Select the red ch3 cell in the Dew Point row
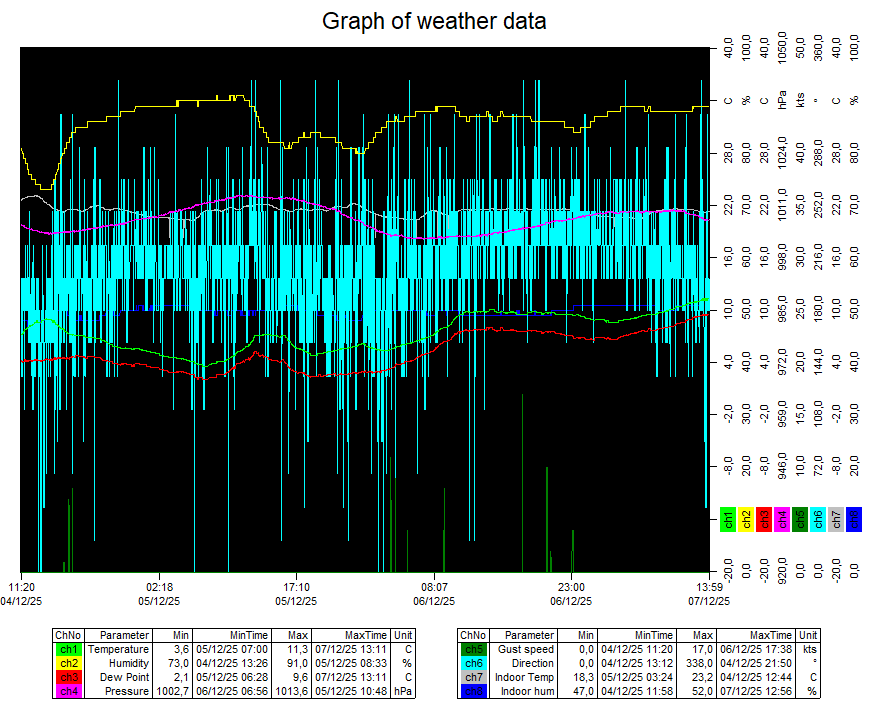Viewport: 869px width, 718px height. point(68,677)
